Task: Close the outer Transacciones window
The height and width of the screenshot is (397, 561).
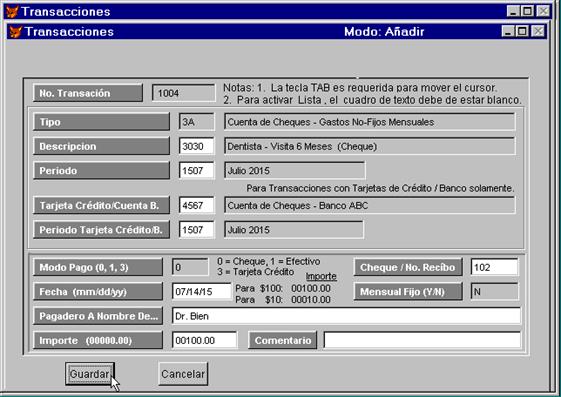Action: (543, 11)
